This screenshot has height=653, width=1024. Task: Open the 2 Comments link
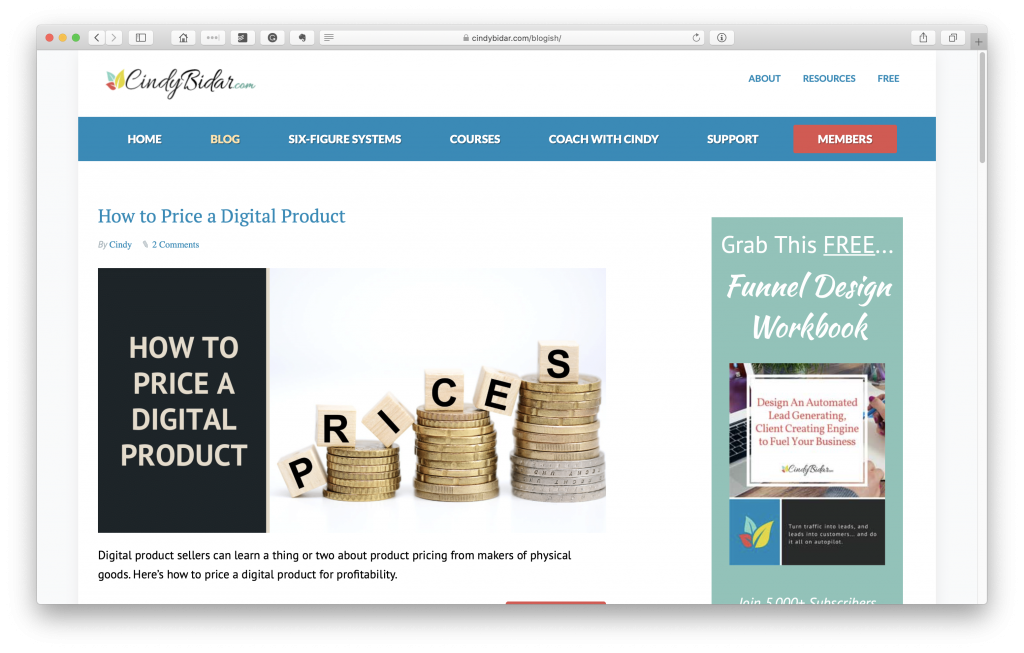(176, 245)
